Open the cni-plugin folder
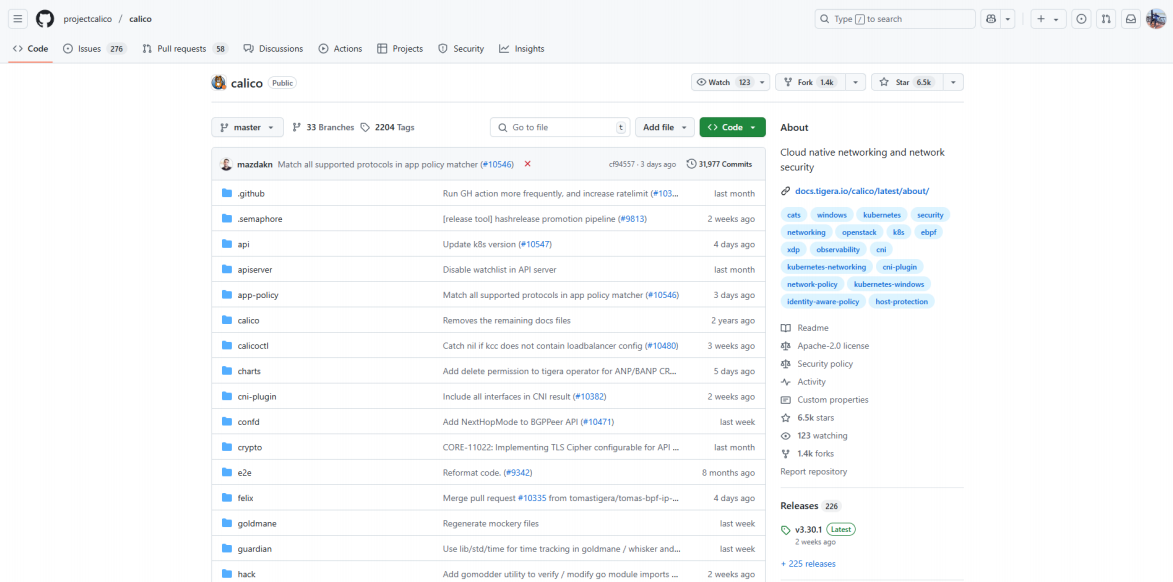Viewport: 1173px width, 582px height. click(257, 396)
